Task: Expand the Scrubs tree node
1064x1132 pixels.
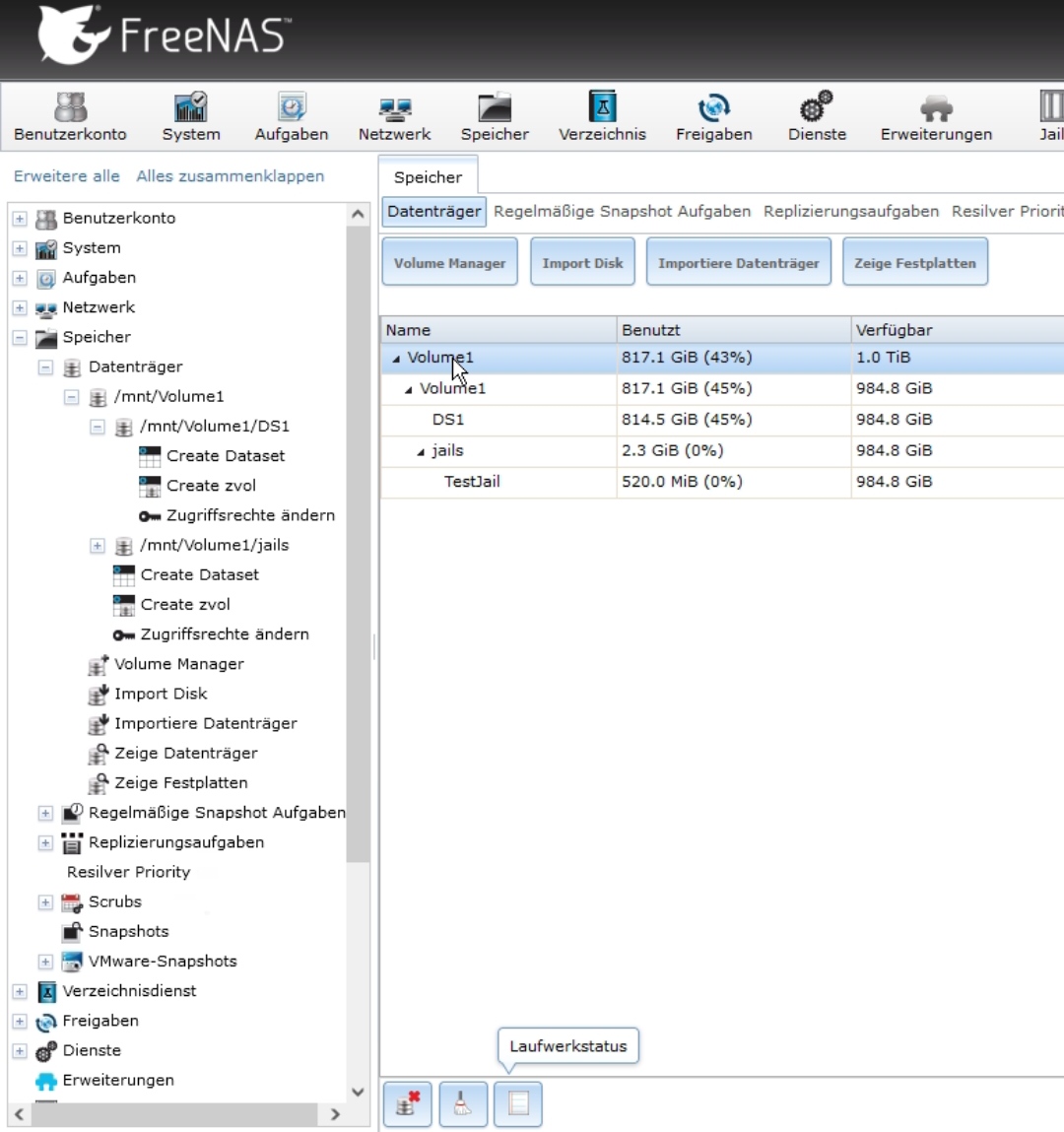Action: tap(45, 901)
